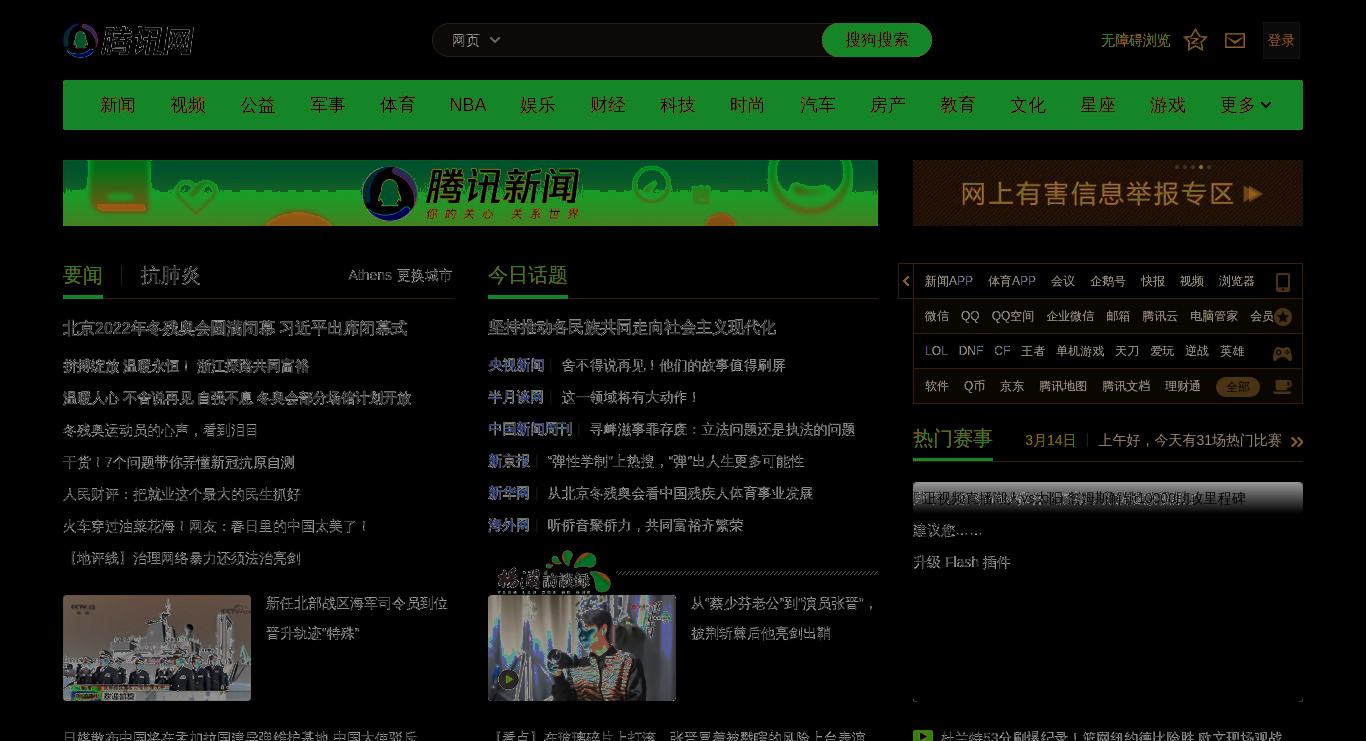Click the green play icon before 杜兰特 headline
Image resolution: width=1366 pixels, height=741 pixels.
coord(922,736)
